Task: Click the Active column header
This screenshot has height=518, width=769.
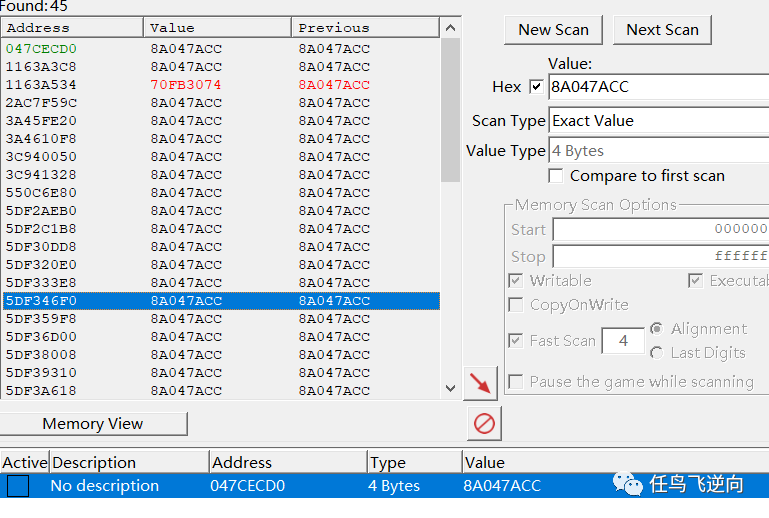Action: [25, 463]
